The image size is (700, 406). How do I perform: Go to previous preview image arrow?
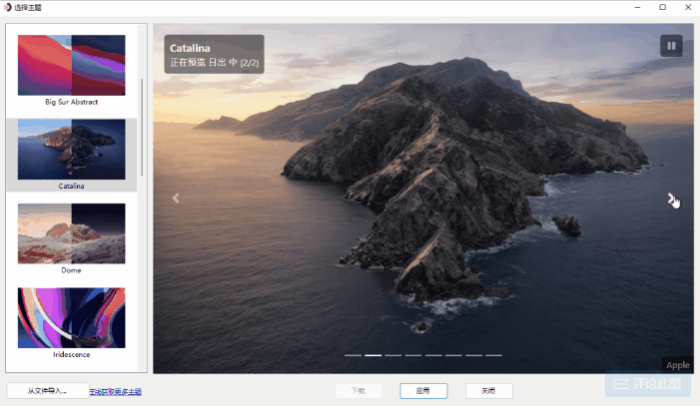[x=176, y=198]
